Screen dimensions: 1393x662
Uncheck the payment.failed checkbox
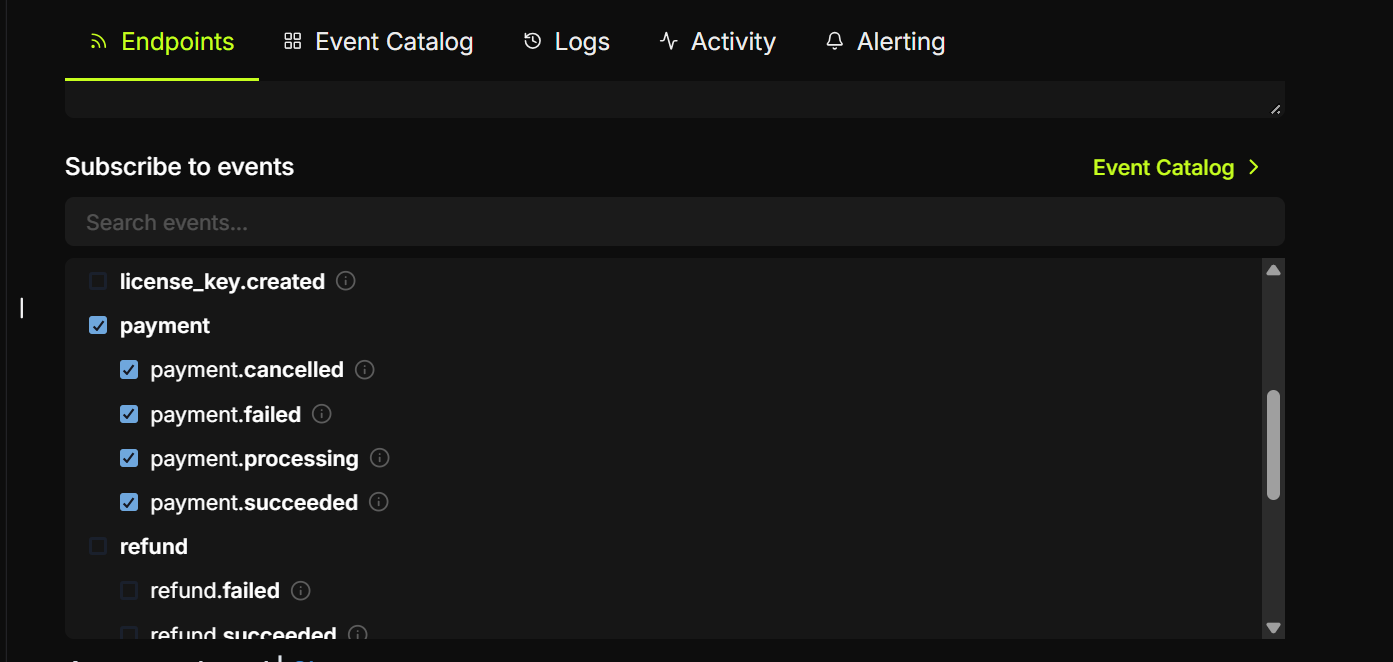[x=129, y=414]
